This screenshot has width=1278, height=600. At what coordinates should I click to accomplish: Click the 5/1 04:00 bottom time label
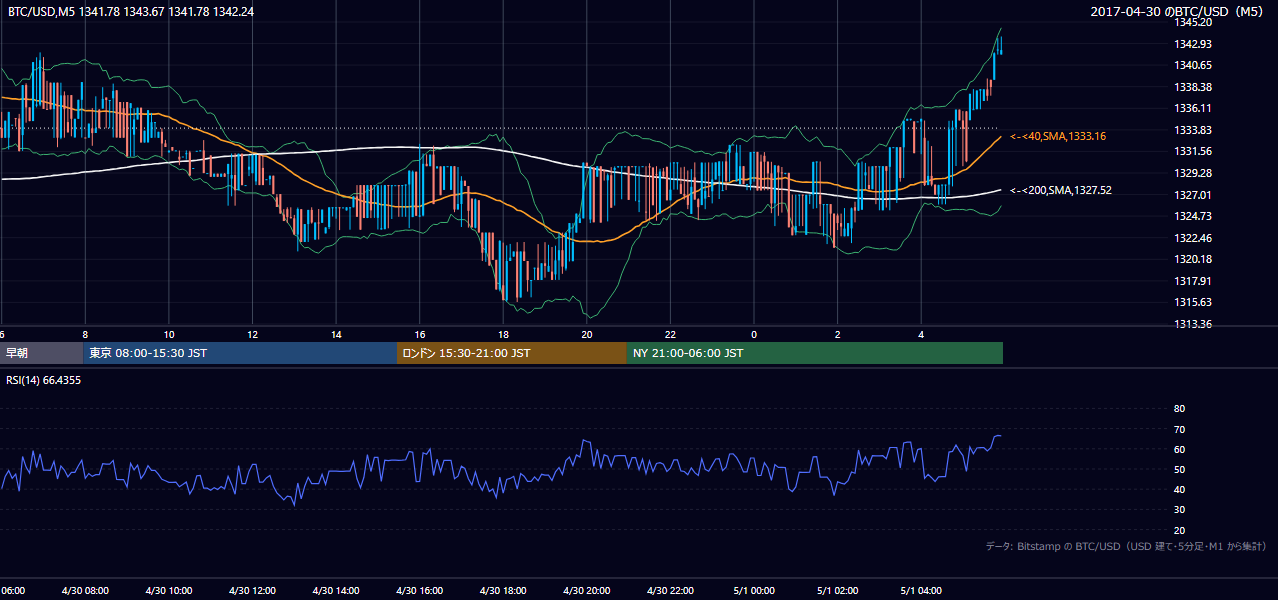pos(922,591)
